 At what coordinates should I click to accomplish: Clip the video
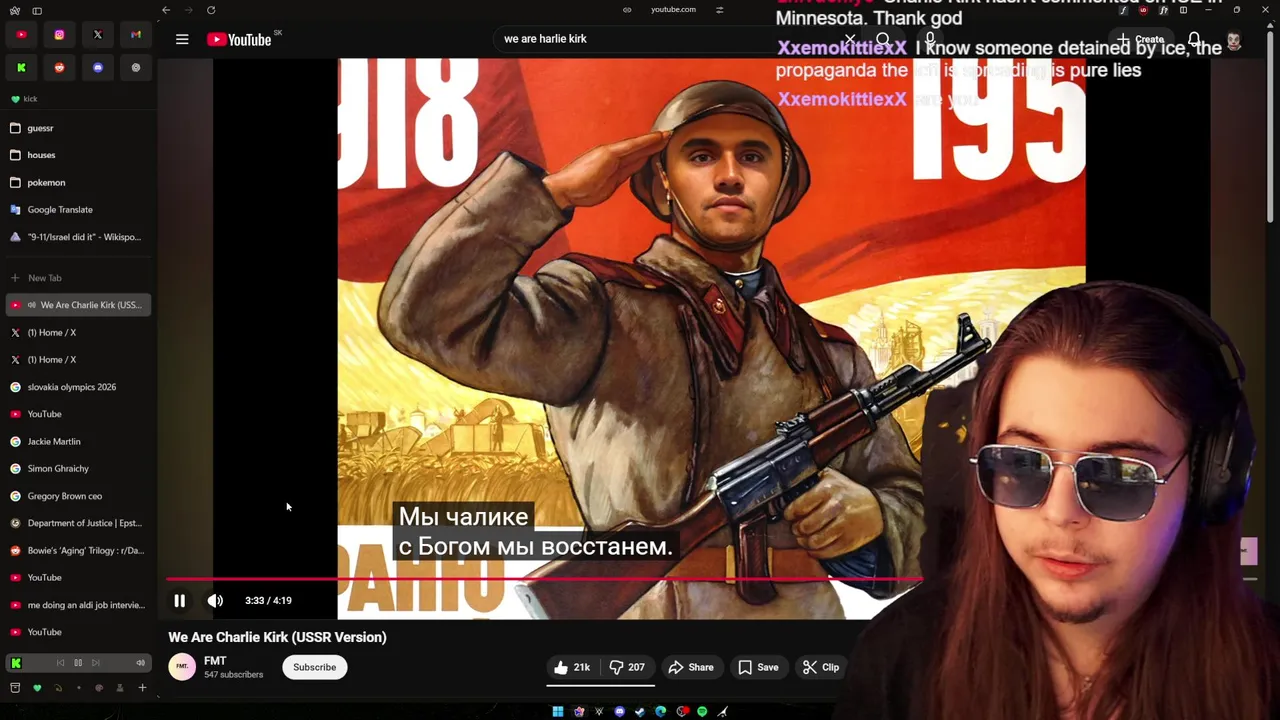821,667
